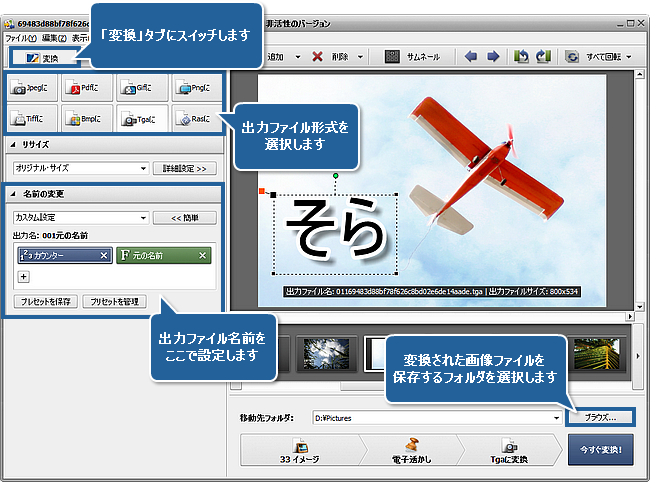Switch to the 変換 tab

[x=44, y=58]
